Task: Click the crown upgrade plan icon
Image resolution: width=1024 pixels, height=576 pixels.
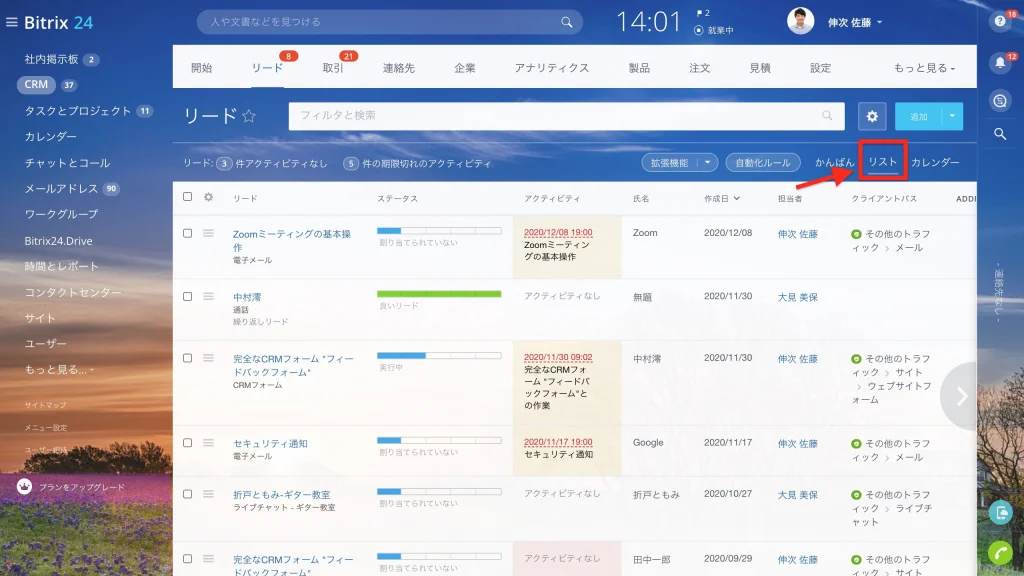Action: coord(24,487)
